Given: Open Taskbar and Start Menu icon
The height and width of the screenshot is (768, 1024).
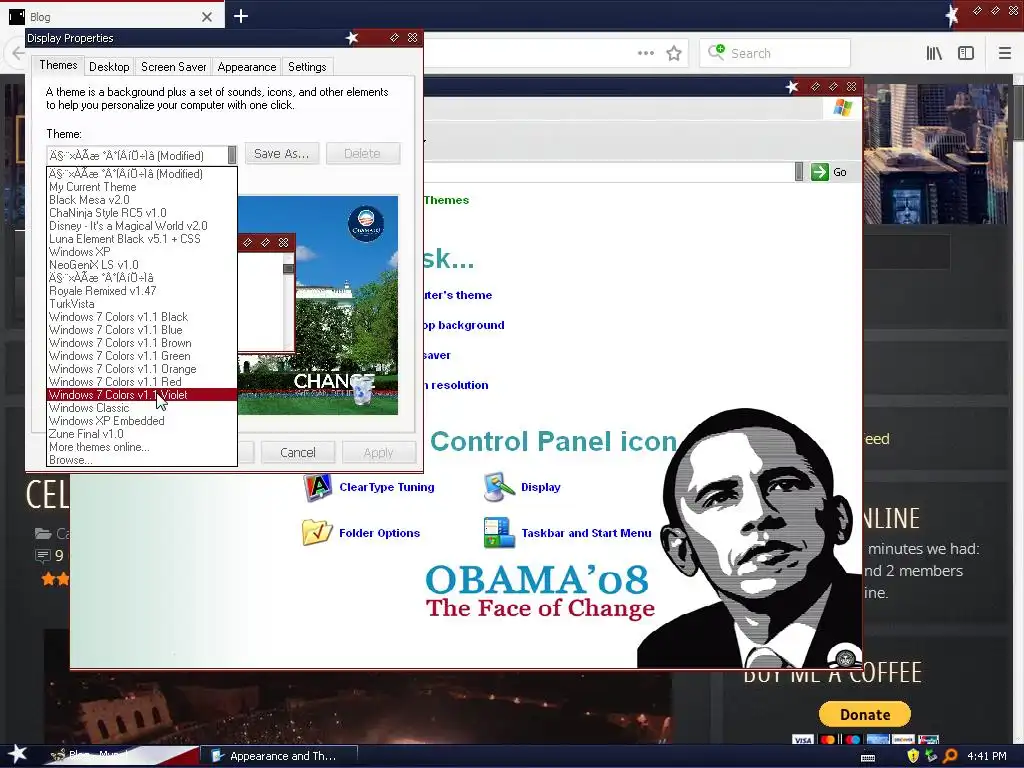Looking at the screenshot, I should pyautogui.click(x=499, y=532).
